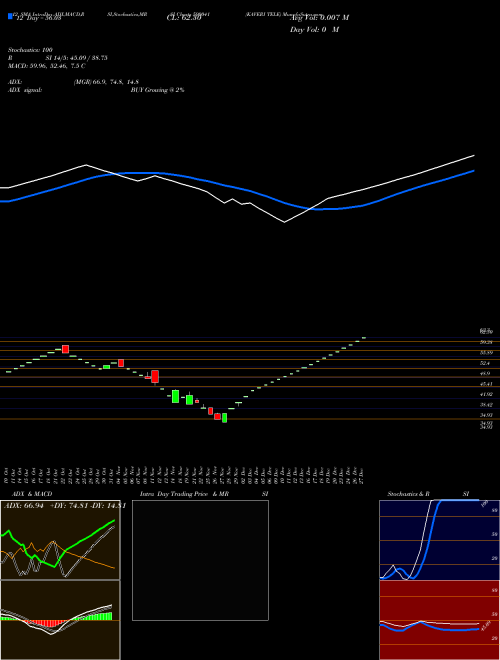This screenshot has height=660, width=500.
Task: Click the ADX line chart panel
Action: pyautogui.click(x=60, y=540)
